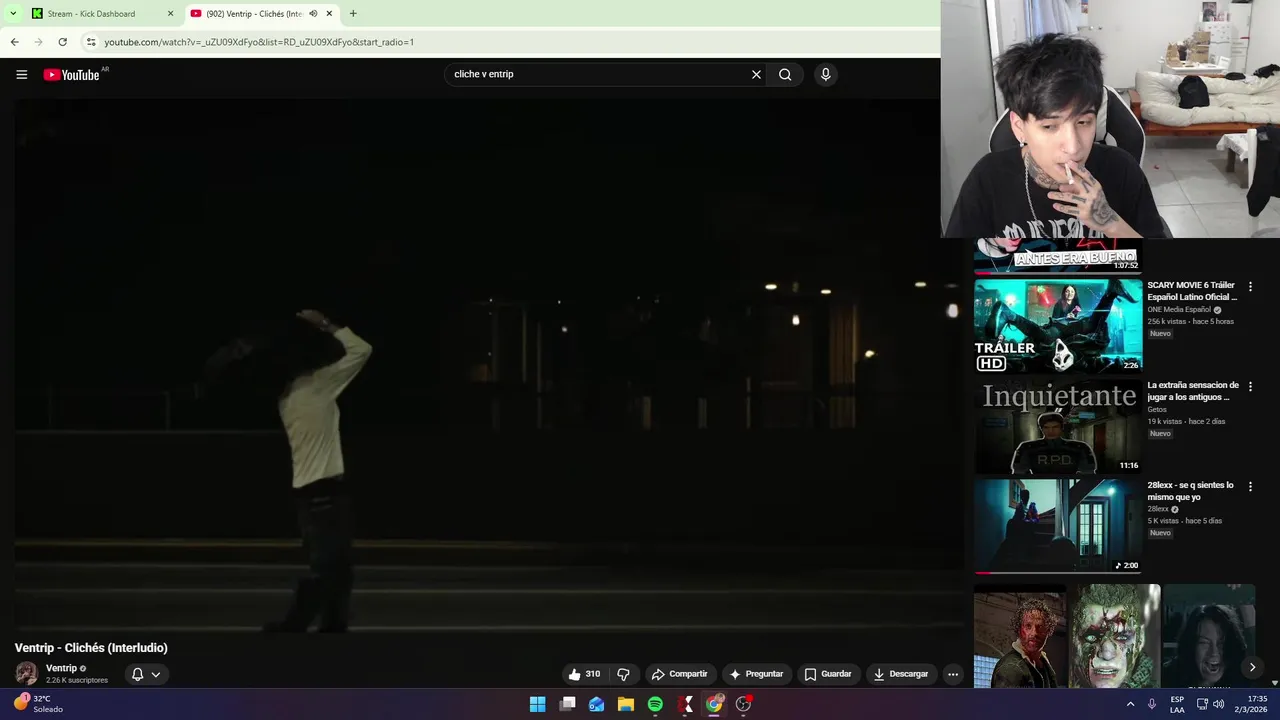
Task: Reload the current page
Action: pyautogui.click(x=62, y=42)
